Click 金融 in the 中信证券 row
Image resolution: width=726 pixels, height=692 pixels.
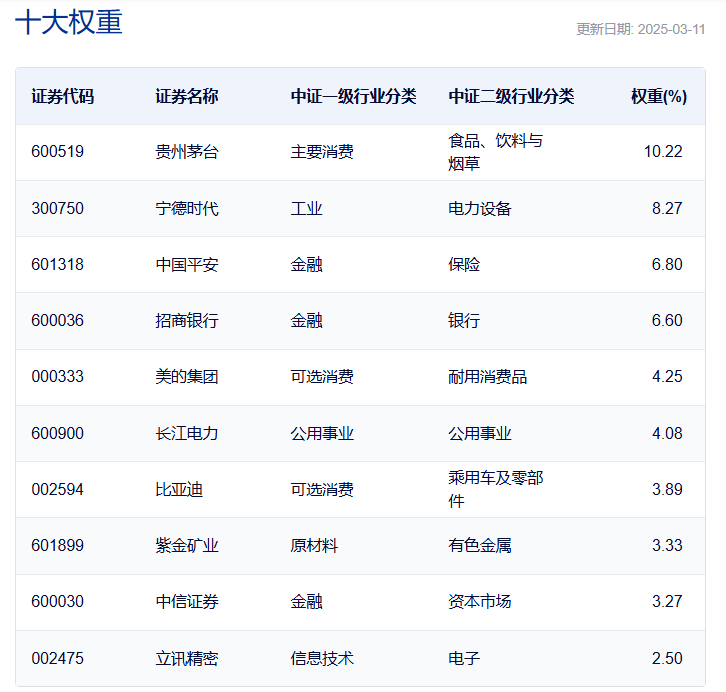coord(306,601)
